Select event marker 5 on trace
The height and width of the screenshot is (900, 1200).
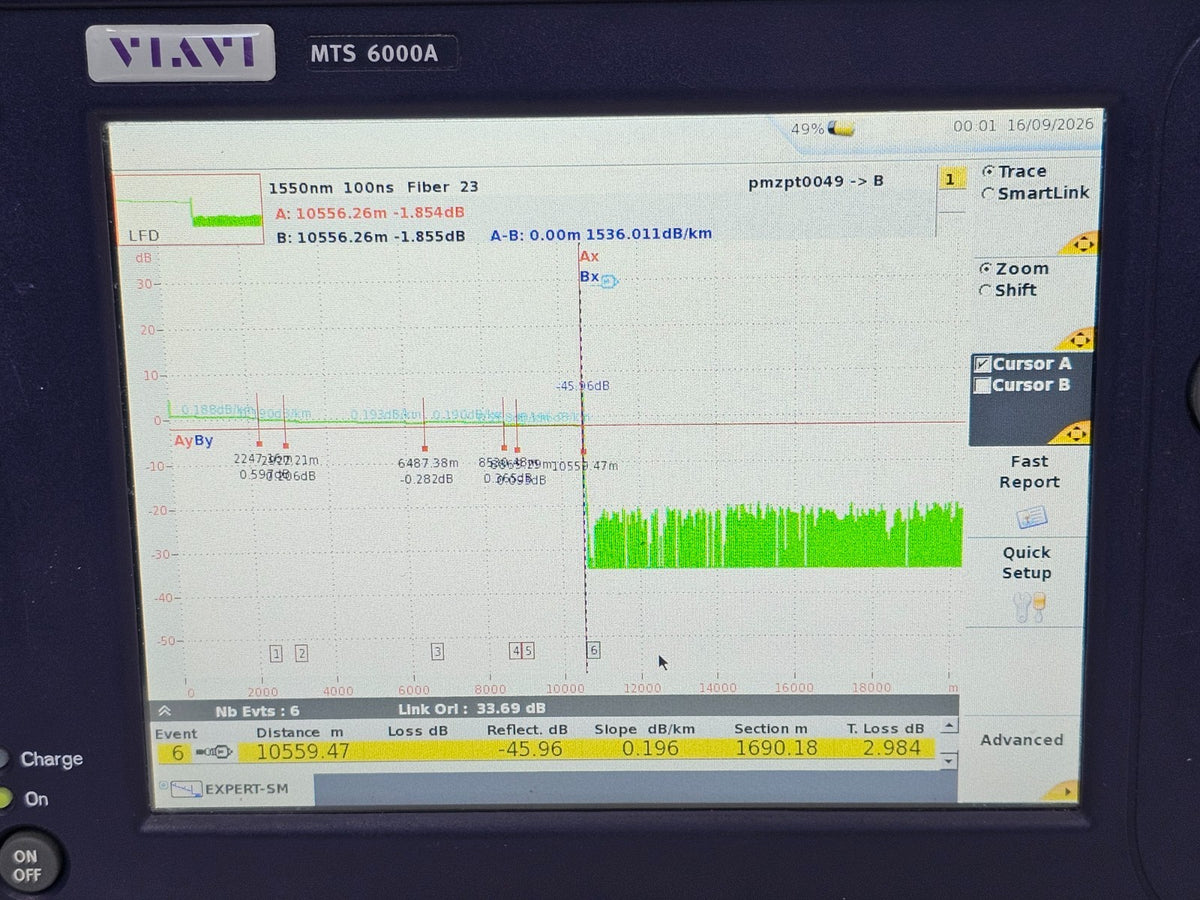[528, 651]
